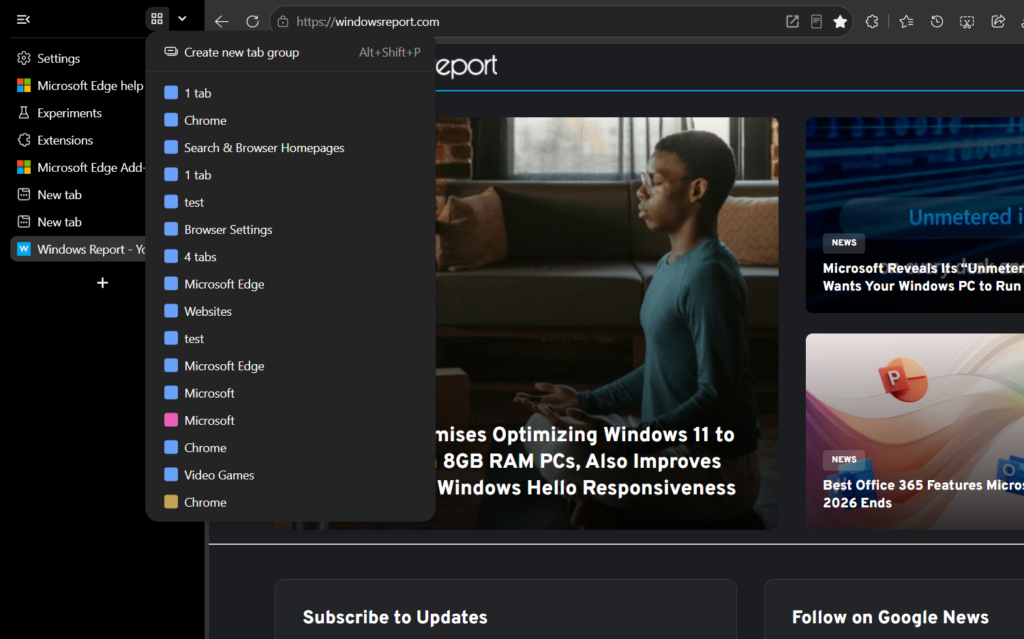
Task: Click the share icon in toolbar
Action: click(998, 22)
